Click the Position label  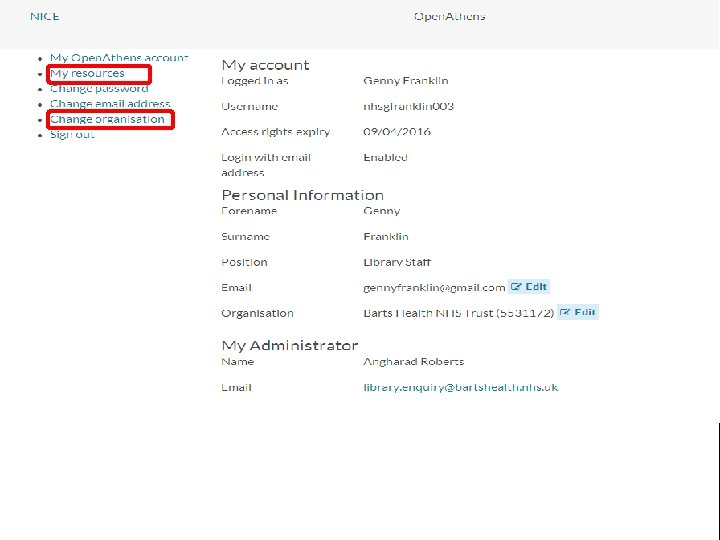[x=244, y=263]
